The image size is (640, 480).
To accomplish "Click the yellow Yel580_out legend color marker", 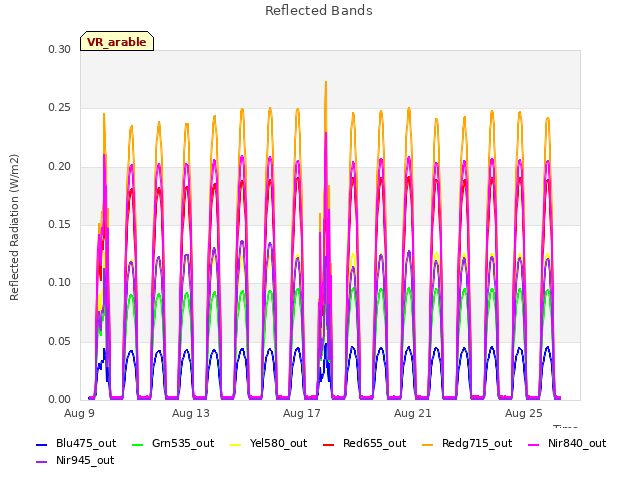I will pyautogui.click(x=236, y=444).
